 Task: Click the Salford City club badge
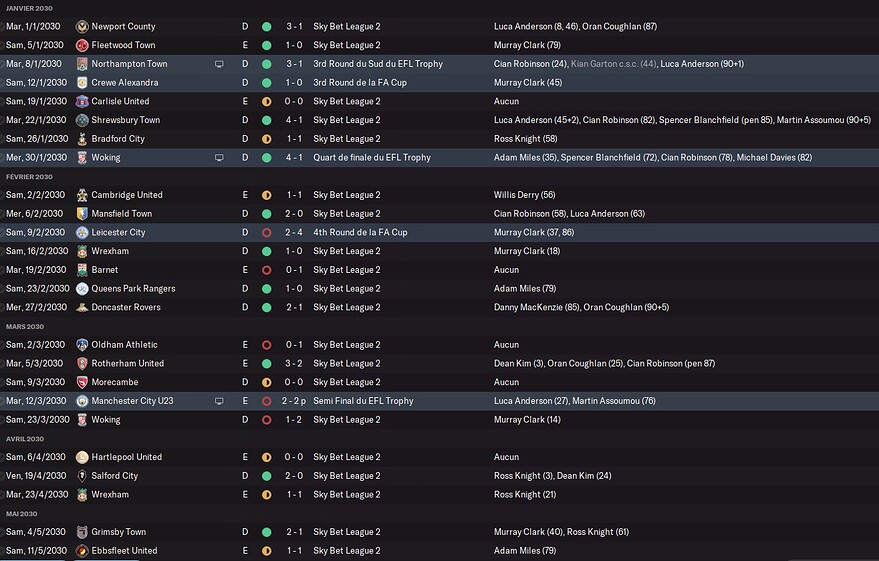82,476
